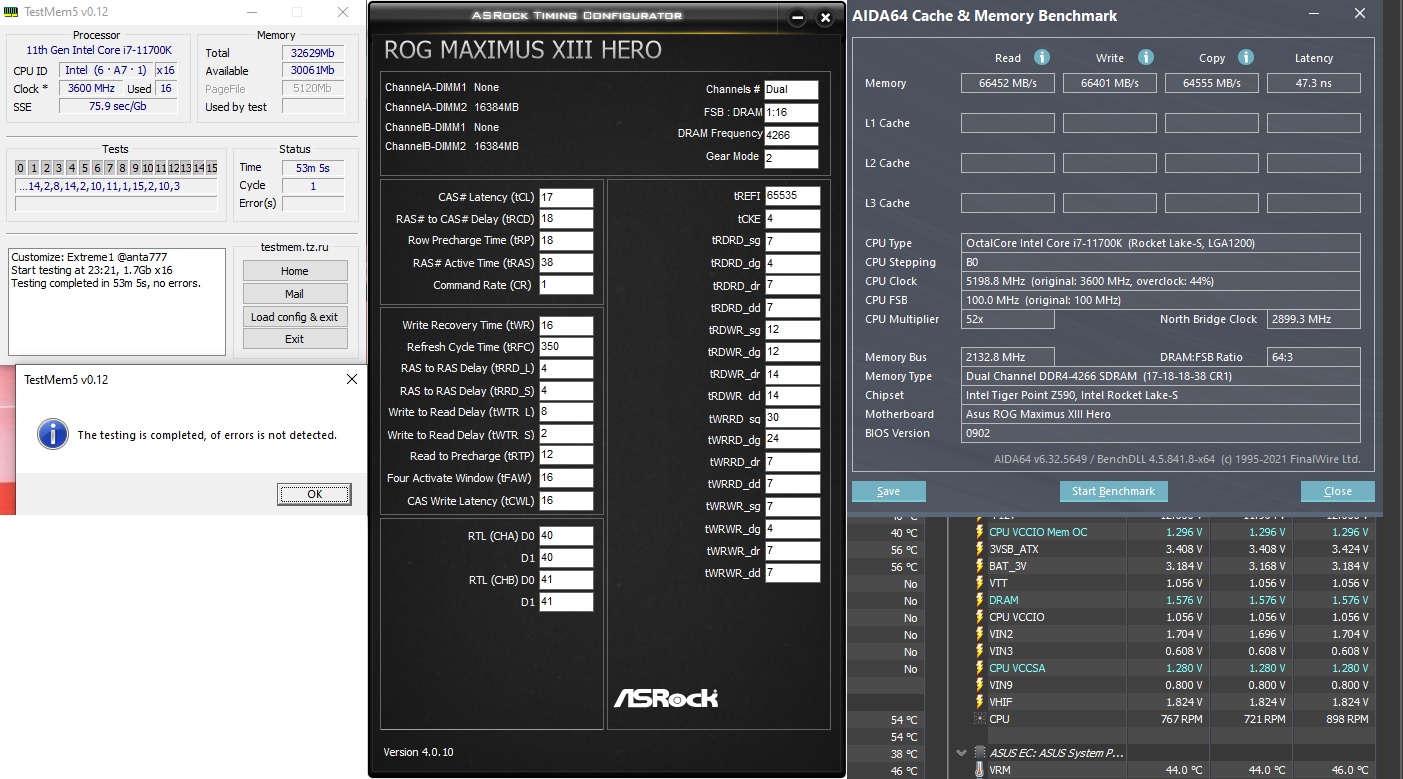The image size is (1403, 779).
Task: Click the CAS Write Latency (tCWL) field
Action: [566, 501]
